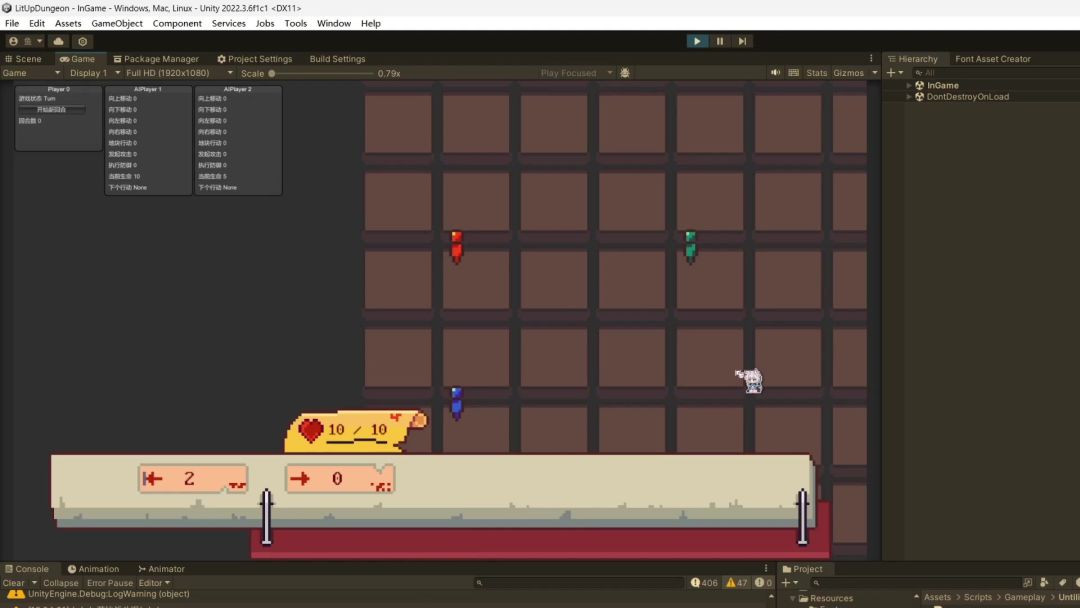Click Clear in the Console
This screenshot has height=608, width=1080.
(x=14, y=583)
